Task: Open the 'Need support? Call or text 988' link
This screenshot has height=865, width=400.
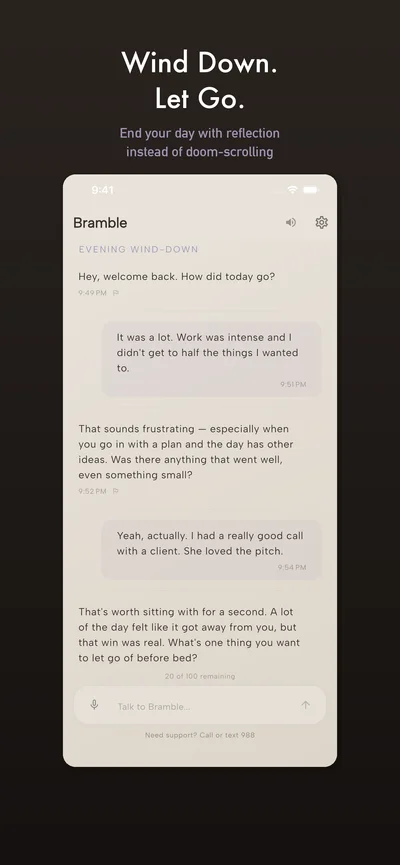Action: [200, 735]
